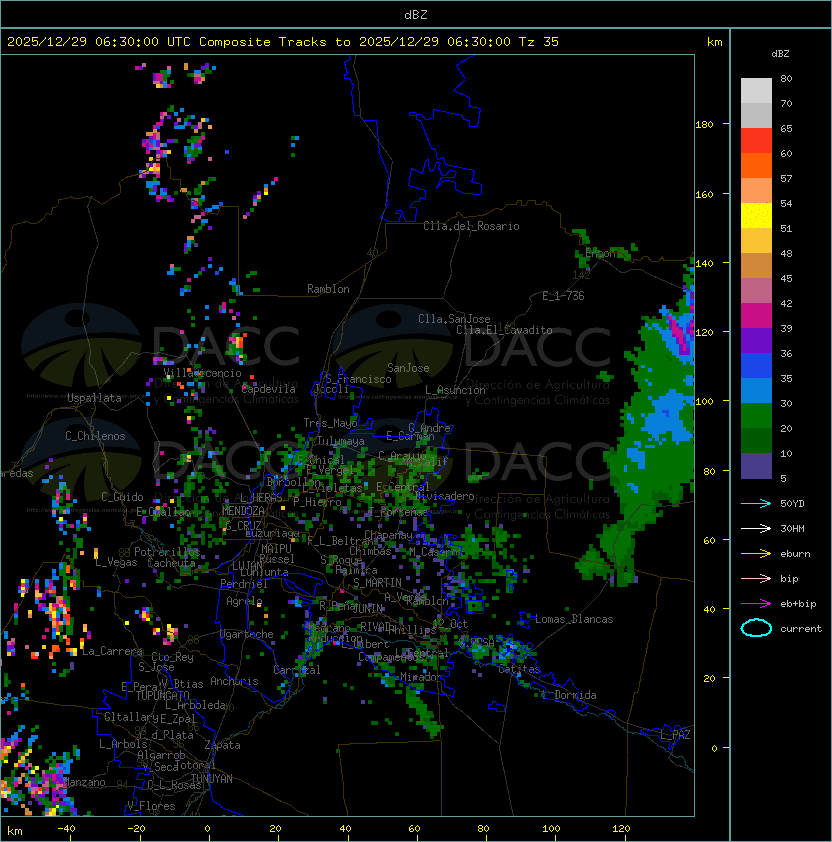The image size is (832, 842).
Task: Click the 'Agrelo' map label
Action: point(244,601)
